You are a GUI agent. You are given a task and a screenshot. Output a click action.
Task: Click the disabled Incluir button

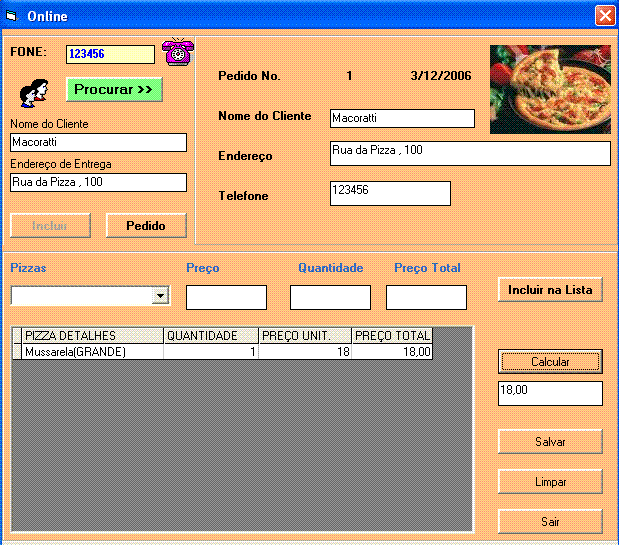pyautogui.click(x=50, y=226)
